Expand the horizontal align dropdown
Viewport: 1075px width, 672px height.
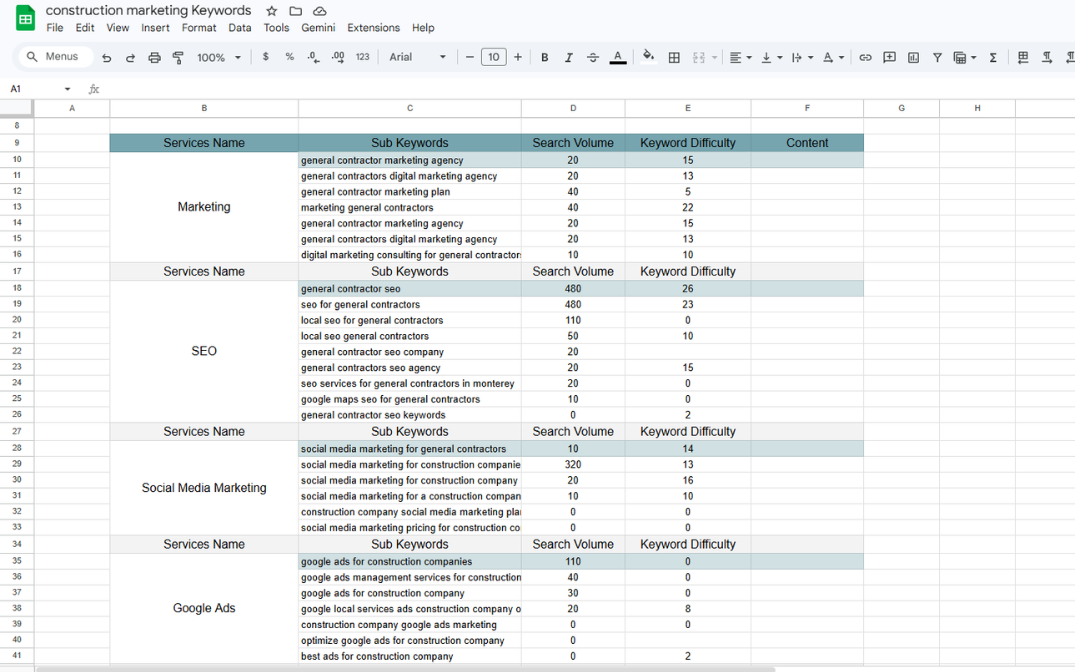tap(740, 58)
